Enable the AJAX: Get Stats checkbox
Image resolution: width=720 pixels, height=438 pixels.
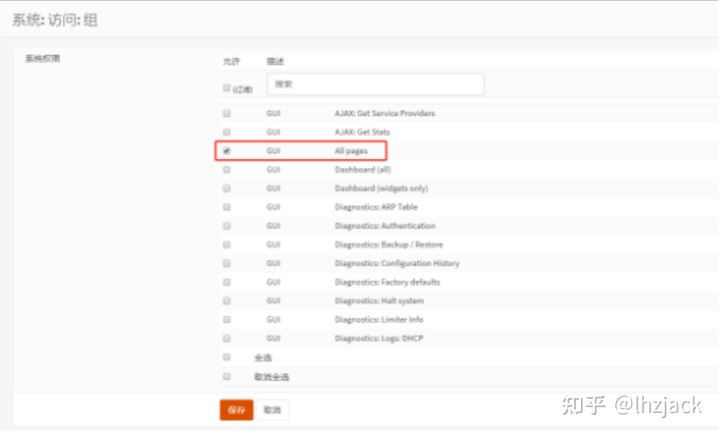[x=226, y=132]
